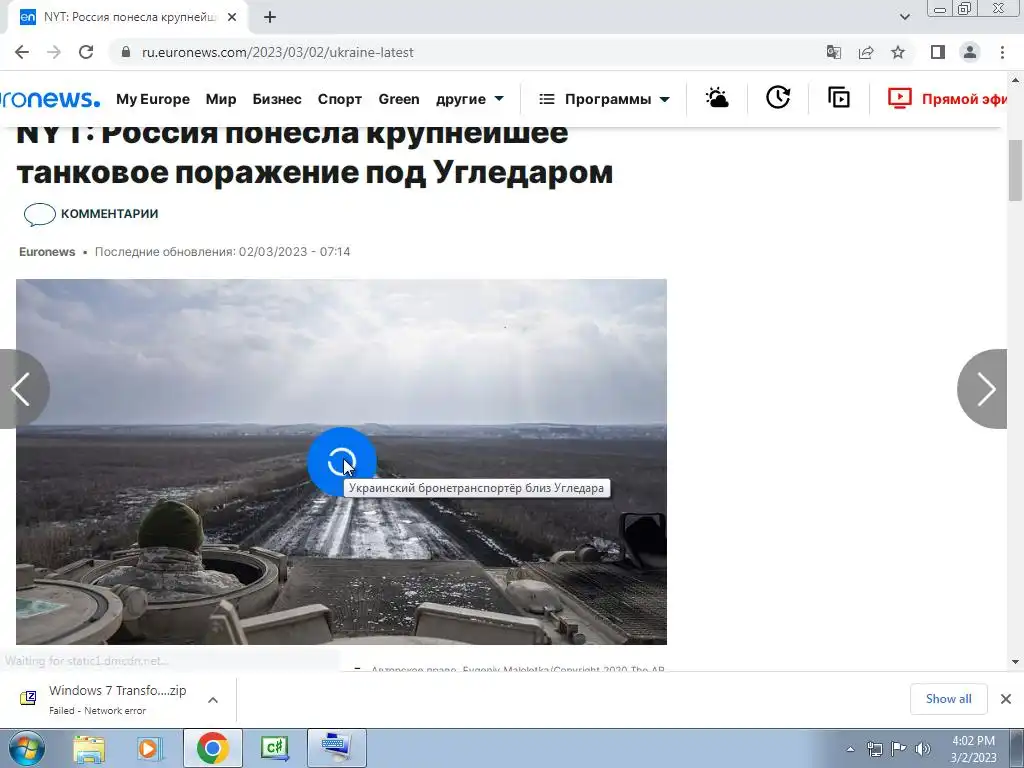The width and height of the screenshot is (1024, 768).
Task: Go to next article with right arrow
Action: [983, 389]
